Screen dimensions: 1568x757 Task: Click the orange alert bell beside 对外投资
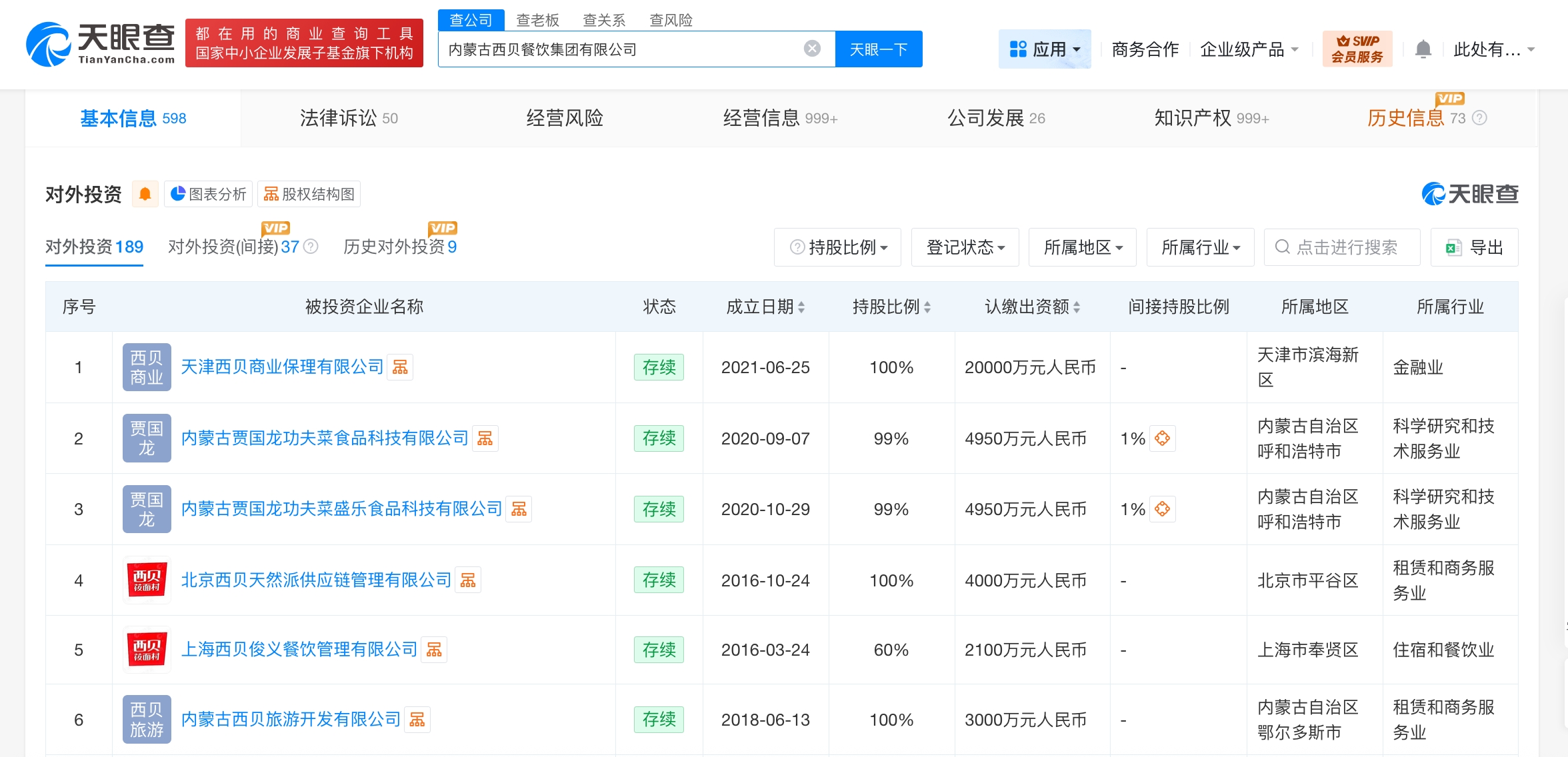pos(145,194)
